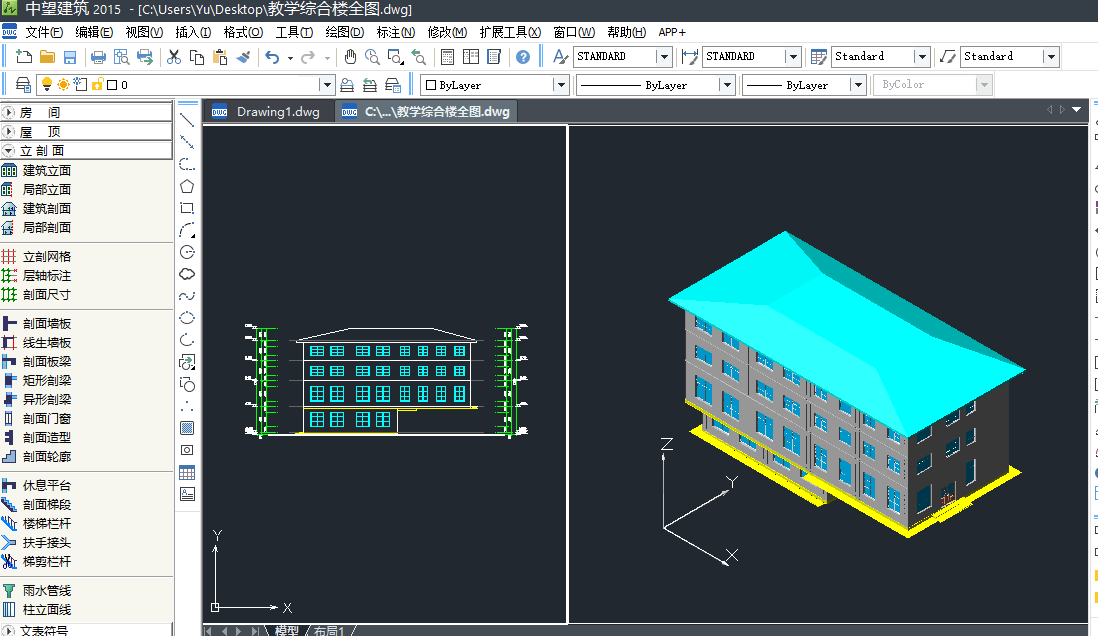Select the Line draw tool
The height and width of the screenshot is (636, 1098).
[187, 120]
